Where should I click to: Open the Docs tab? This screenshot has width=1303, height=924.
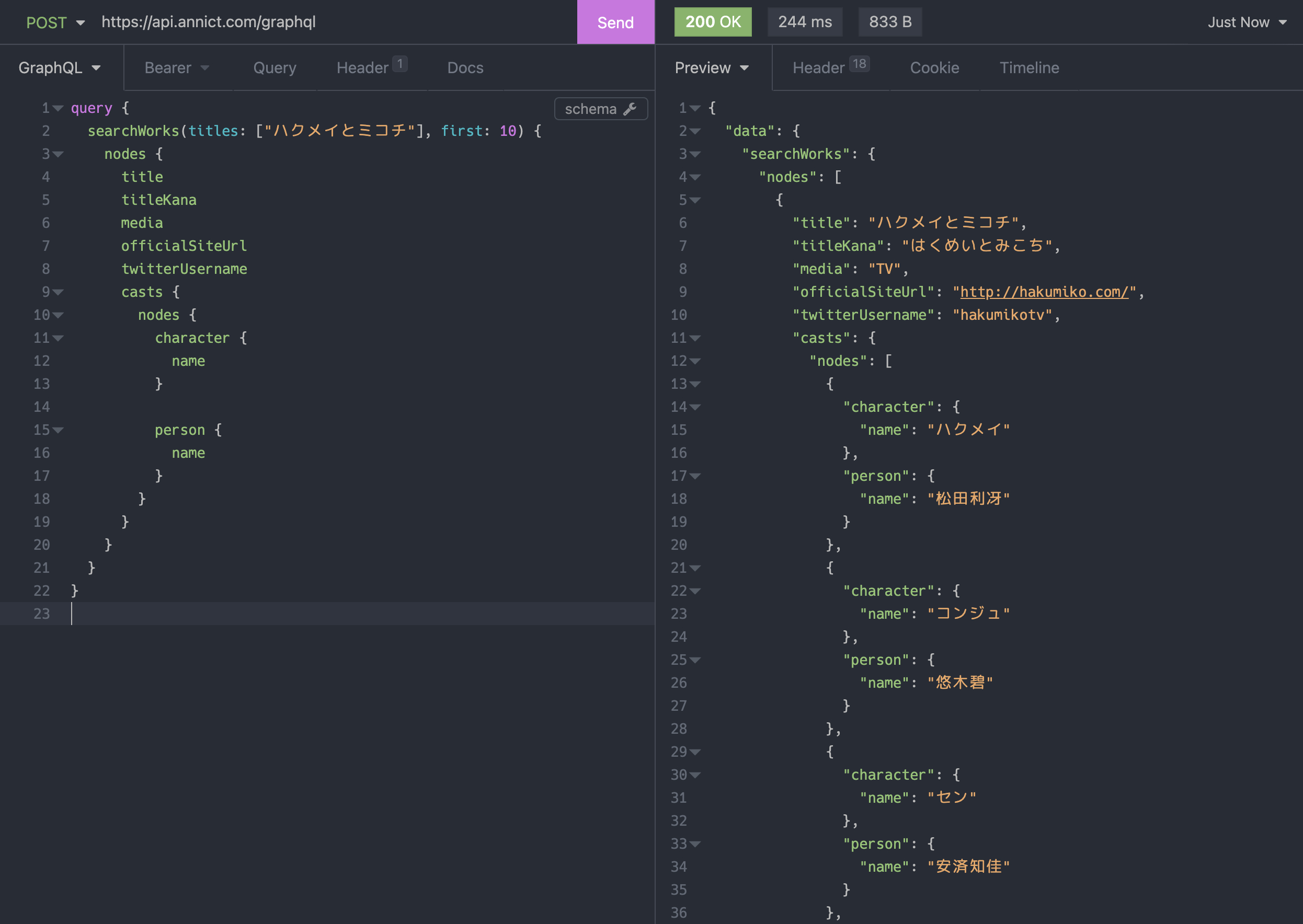[x=464, y=67]
